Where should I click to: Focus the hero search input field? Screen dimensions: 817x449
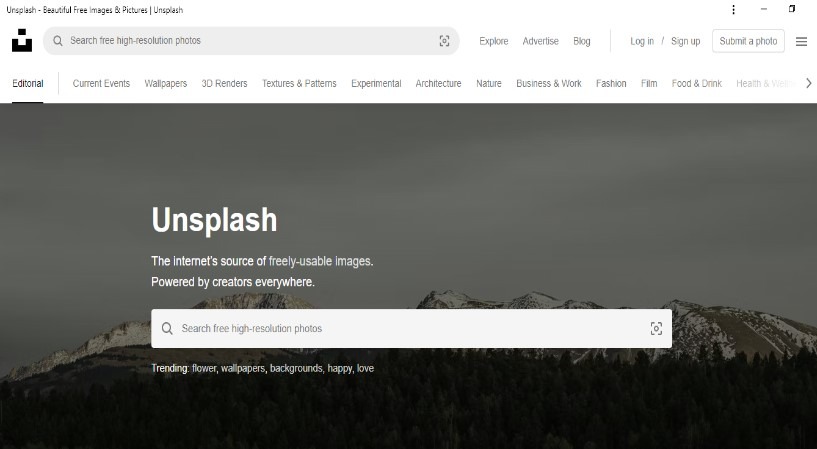[x=400, y=328]
